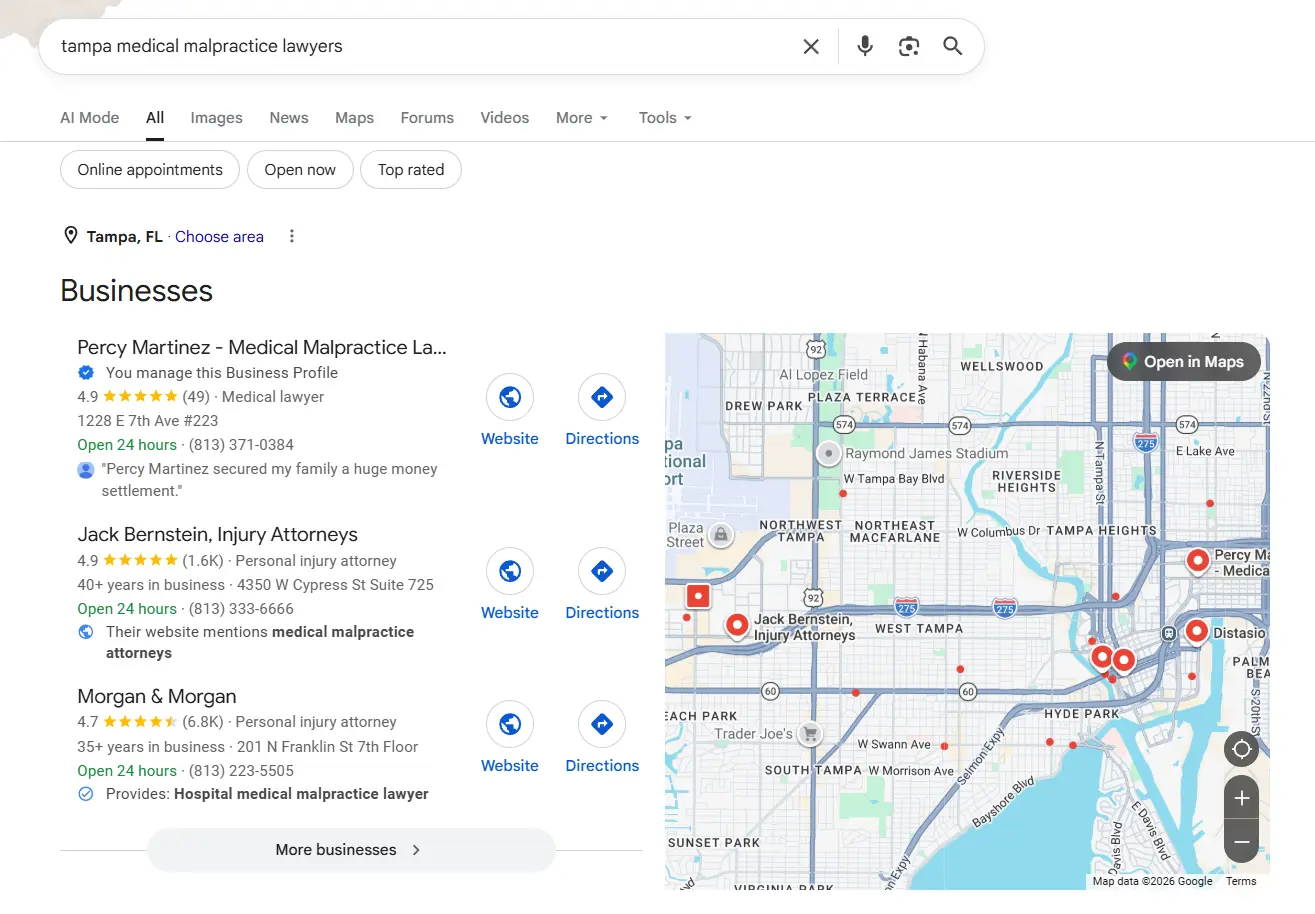Get Directions icon for Morgan & Morgan

pyautogui.click(x=602, y=725)
